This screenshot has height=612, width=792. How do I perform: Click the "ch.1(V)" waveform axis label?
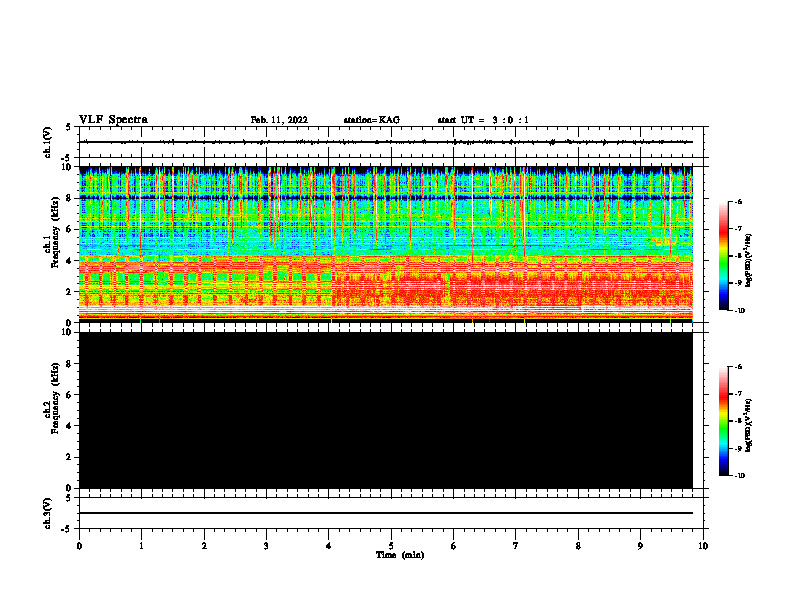click(x=48, y=142)
